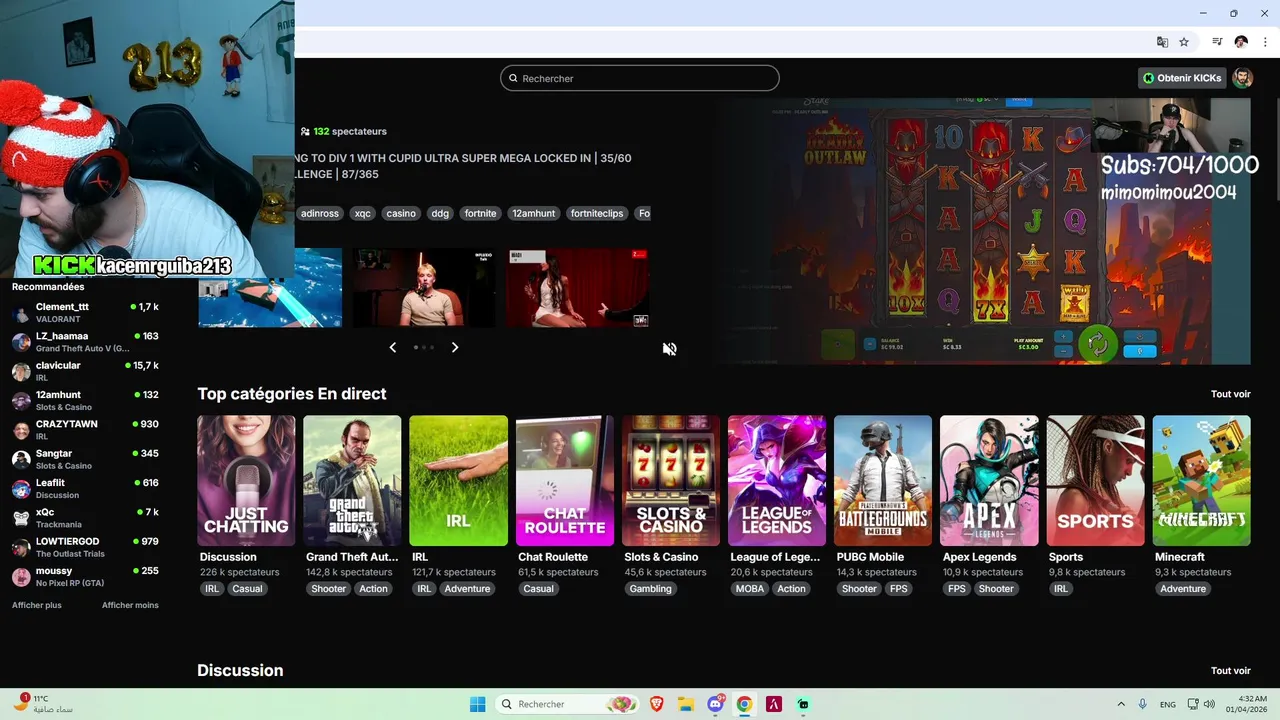Click the Windows Start button
The image size is (1280, 720).
477,704
